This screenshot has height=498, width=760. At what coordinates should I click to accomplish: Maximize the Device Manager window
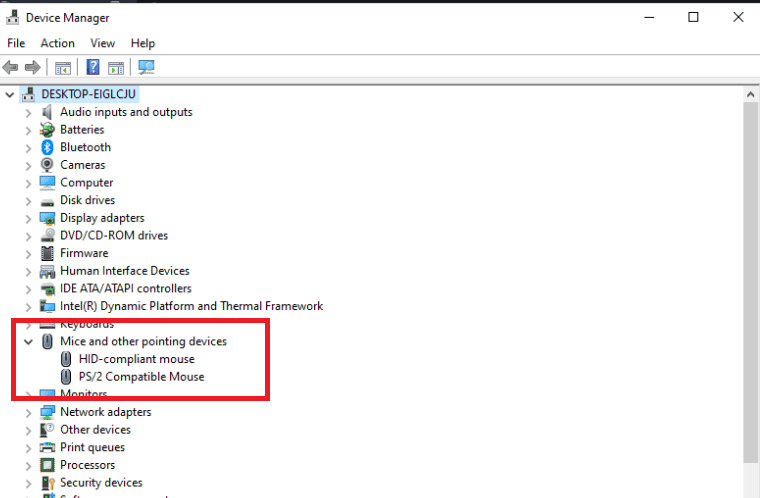[693, 17]
